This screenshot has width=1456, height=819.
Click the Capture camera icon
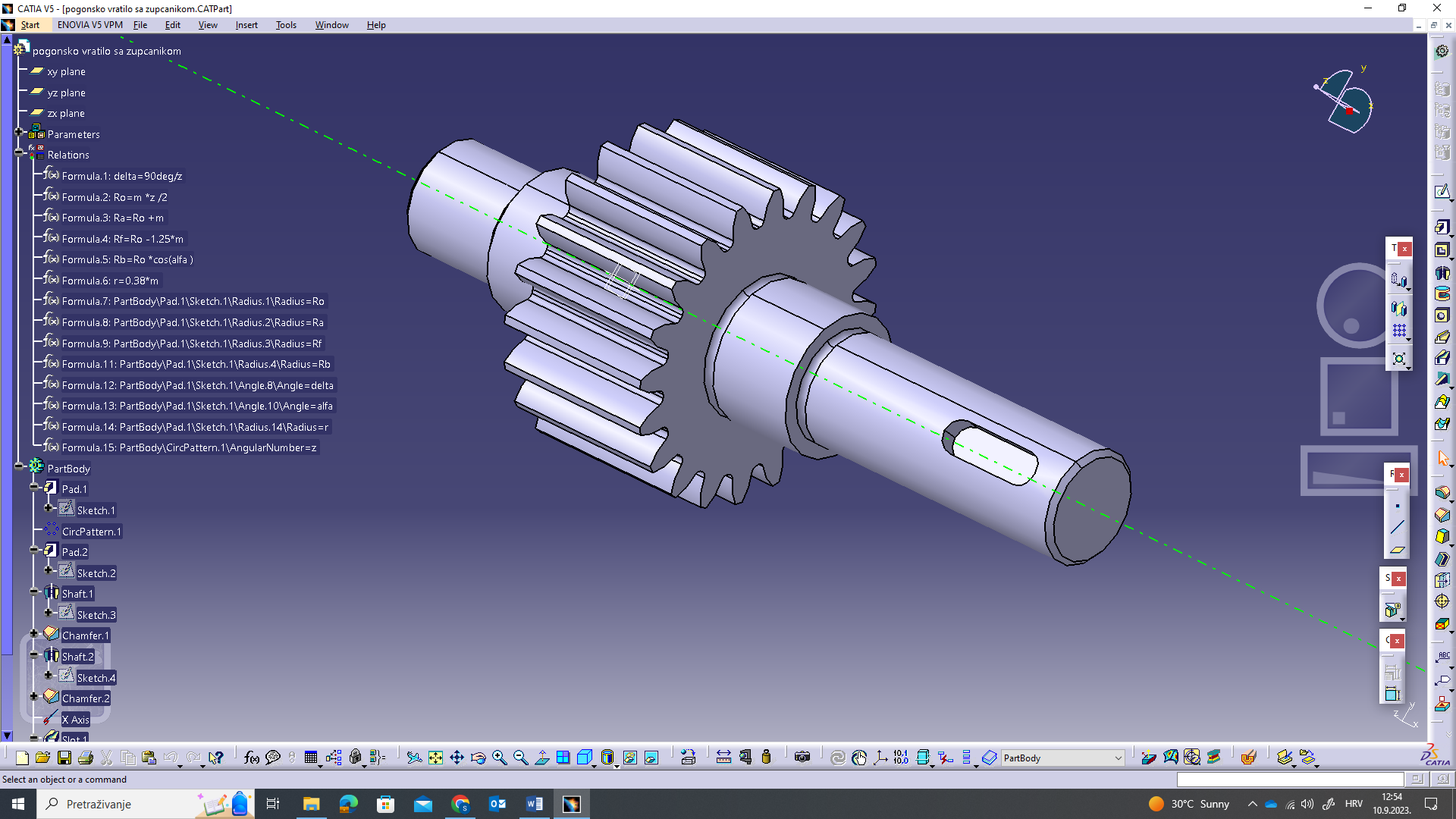(x=802, y=757)
